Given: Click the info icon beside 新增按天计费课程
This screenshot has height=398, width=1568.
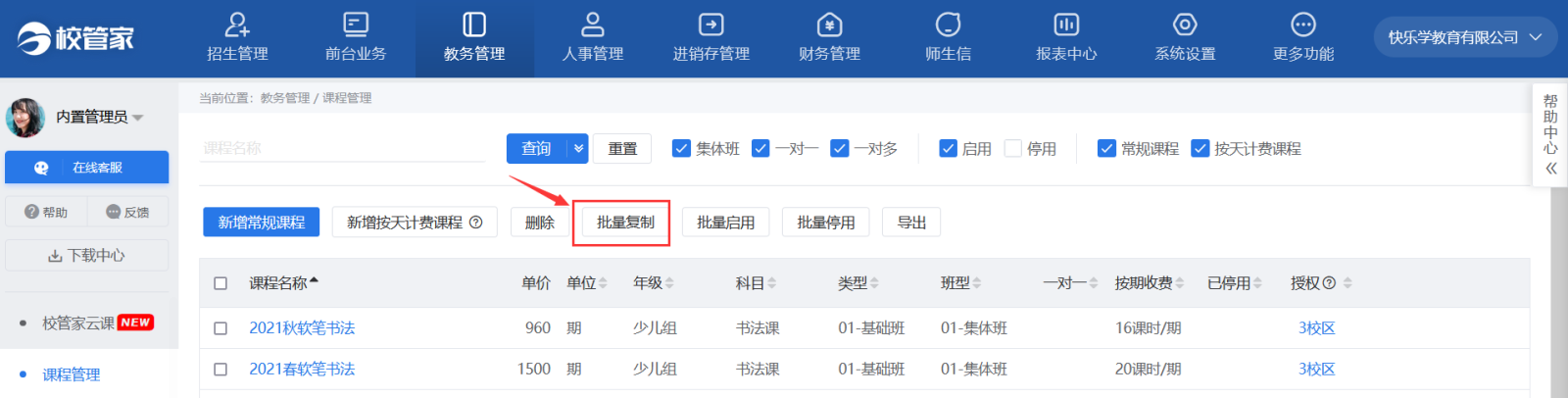Looking at the screenshot, I should click(x=476, y=223).
